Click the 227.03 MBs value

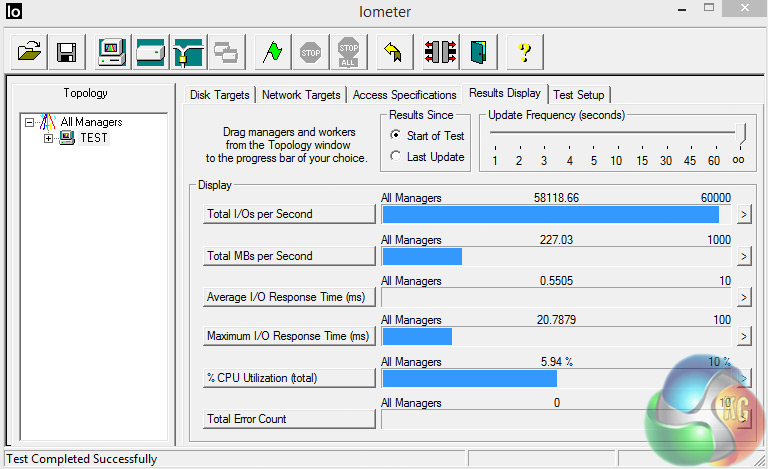click(x=556, y=240)
